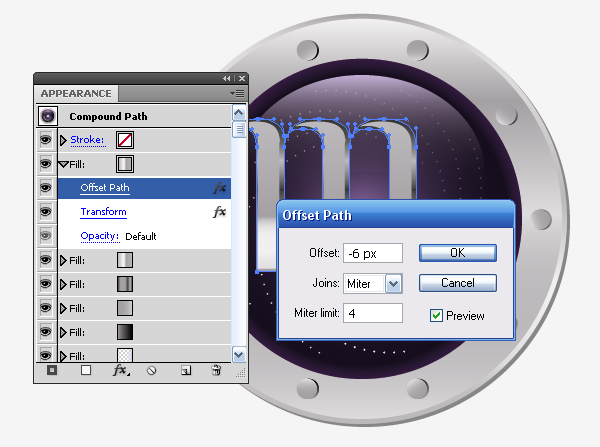Screen dimensions: 600x447
Task: Click the Compound Path thumbnail
Action: point(48,116)
